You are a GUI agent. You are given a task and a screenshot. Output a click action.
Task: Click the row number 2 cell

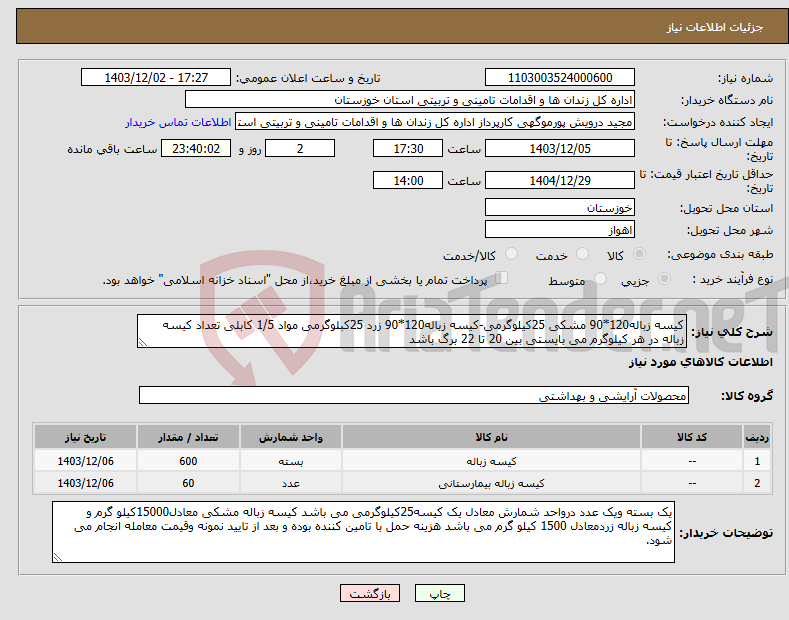click(x=757, y=483)
